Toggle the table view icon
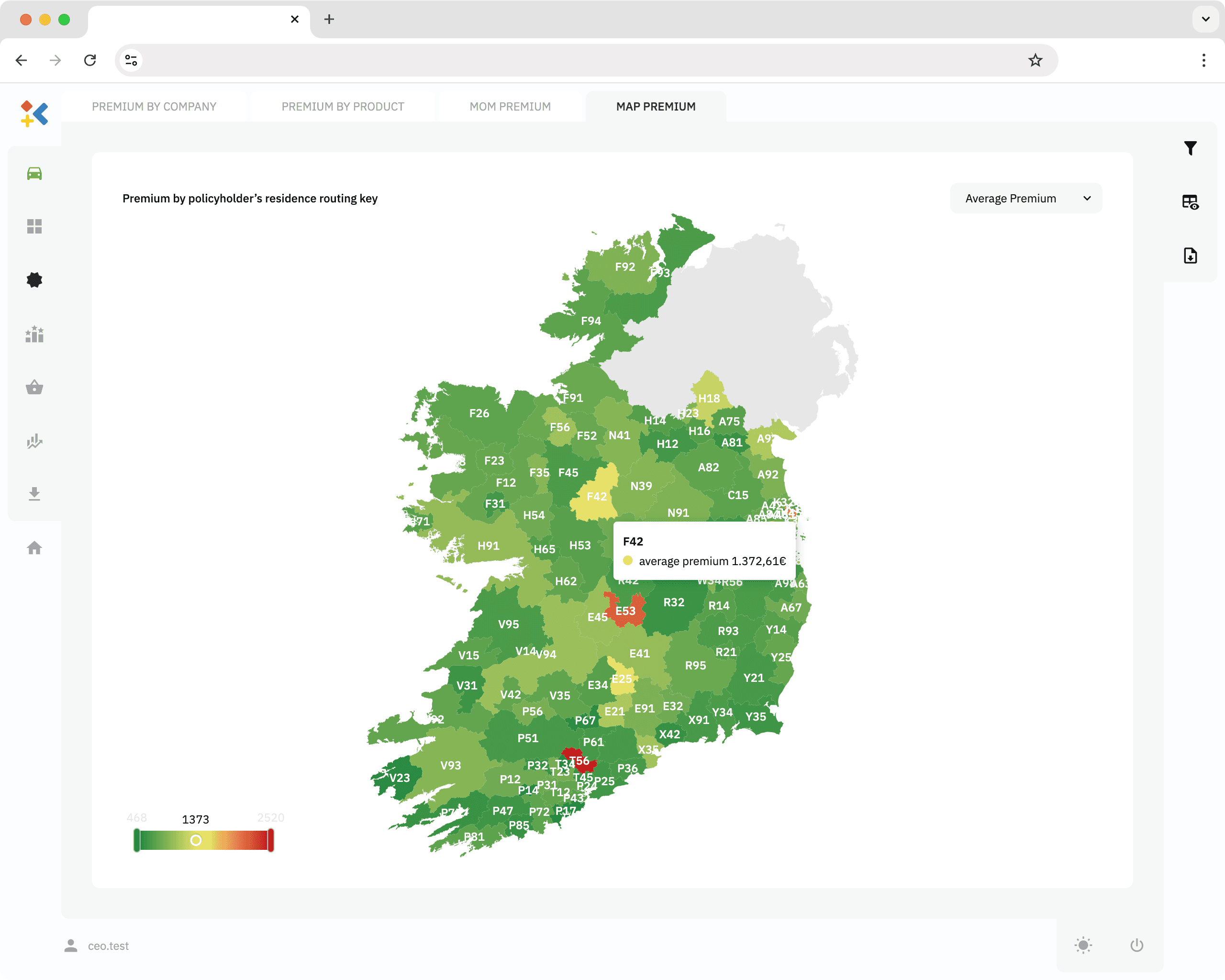This screenshot has height=980, width=1225. coord(1190,201)
